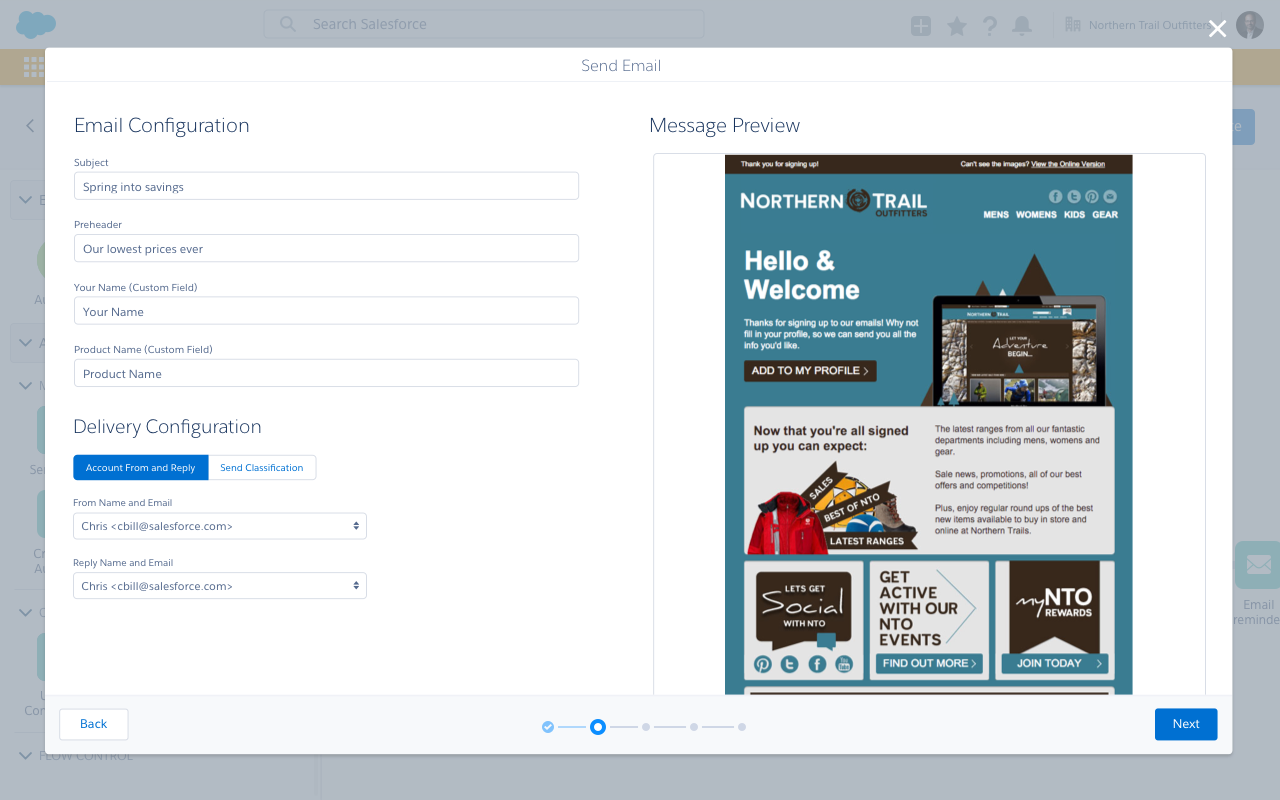Click the back arrow in background page
This screenshot has width=1280, height=800.
[x=30, y=126]
